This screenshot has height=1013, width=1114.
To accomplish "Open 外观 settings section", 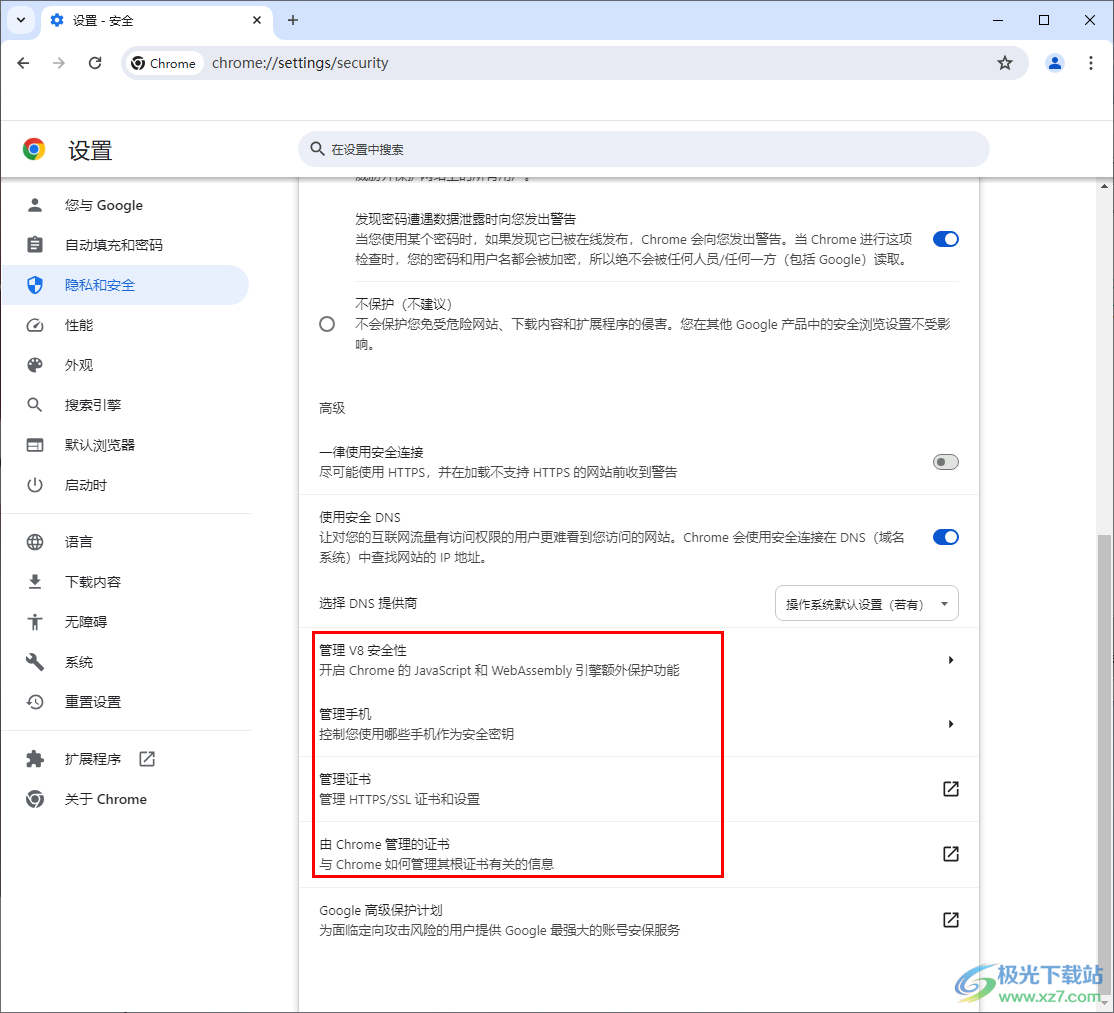I will pos(126,365).
